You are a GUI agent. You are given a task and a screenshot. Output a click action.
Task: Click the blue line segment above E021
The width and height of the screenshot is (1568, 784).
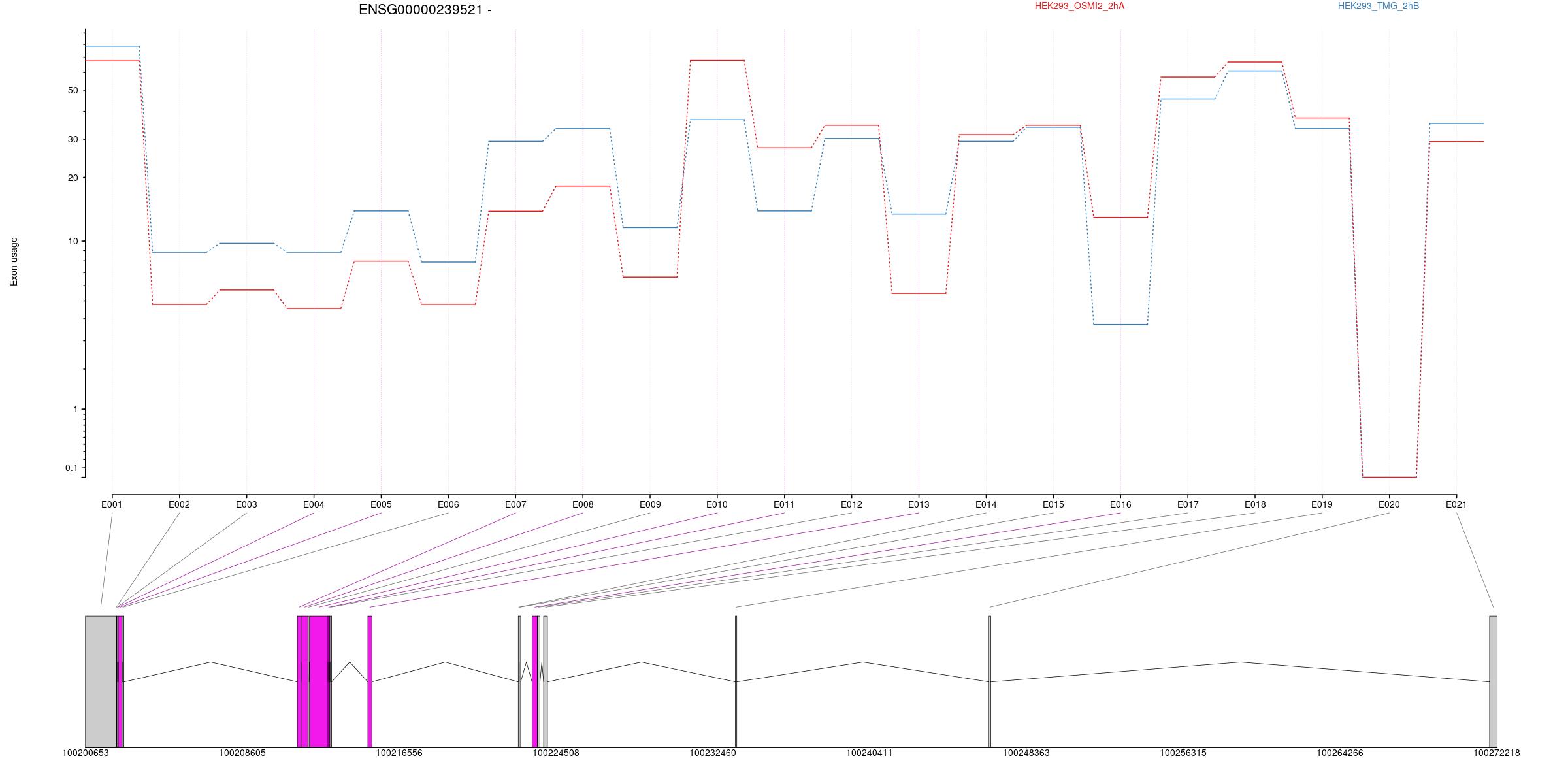tap(1456, 123)
